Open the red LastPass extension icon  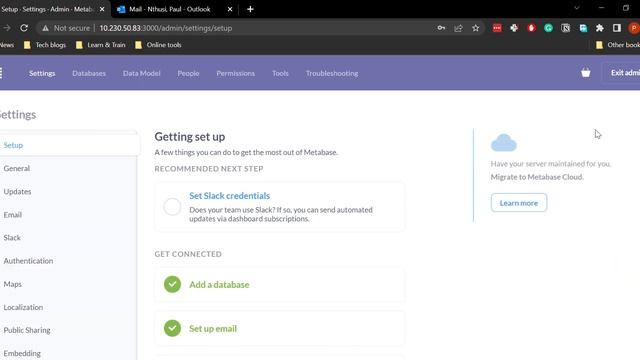pos(497,28)
